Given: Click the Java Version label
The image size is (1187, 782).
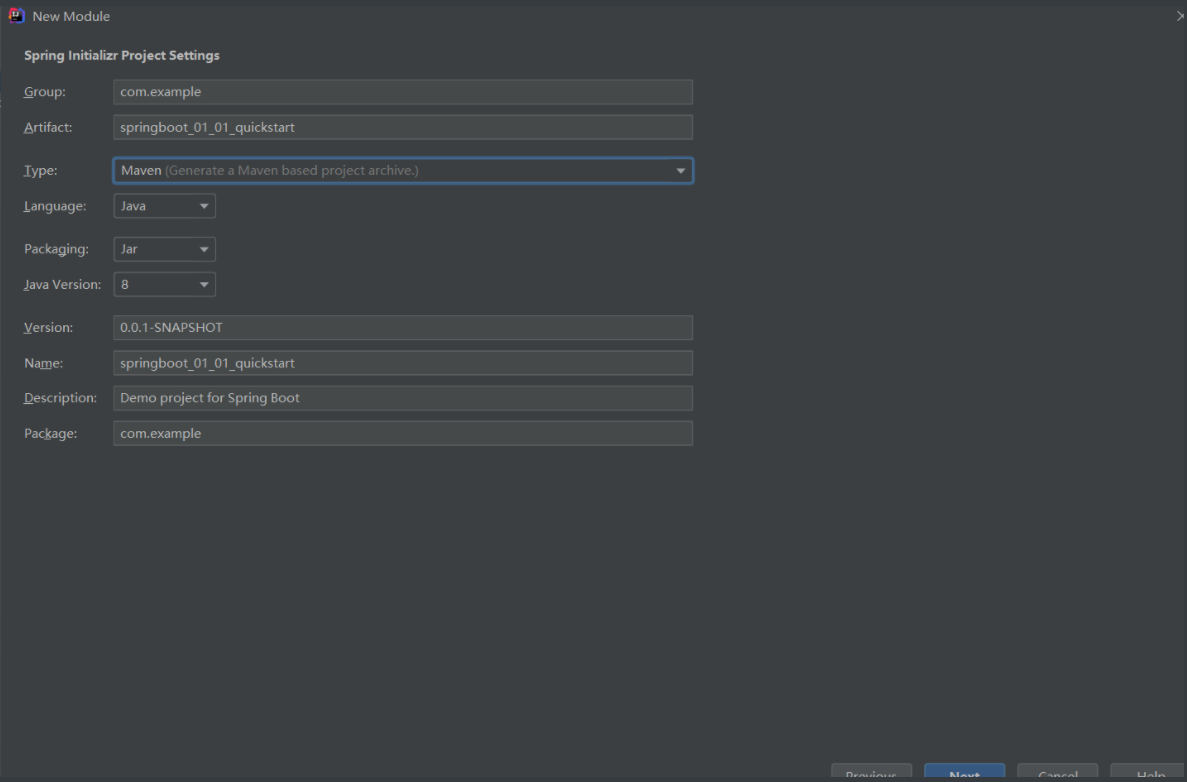Looking at the screenshot, I should [x=62, y=285].
